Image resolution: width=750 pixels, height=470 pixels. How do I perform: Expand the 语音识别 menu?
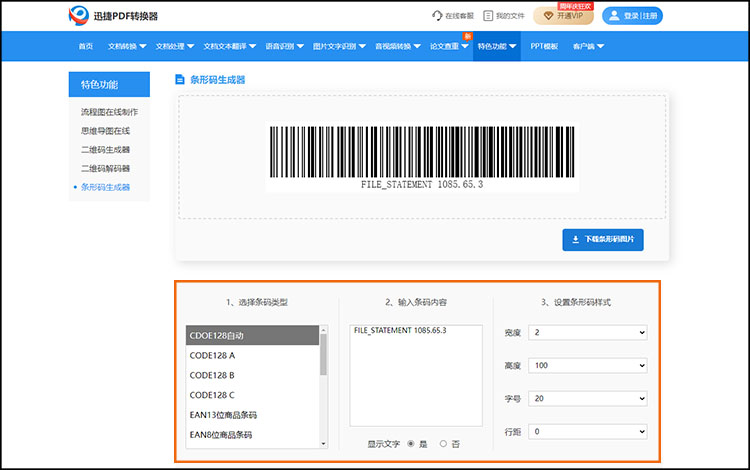pyautogui.click(x=285, y=46)
